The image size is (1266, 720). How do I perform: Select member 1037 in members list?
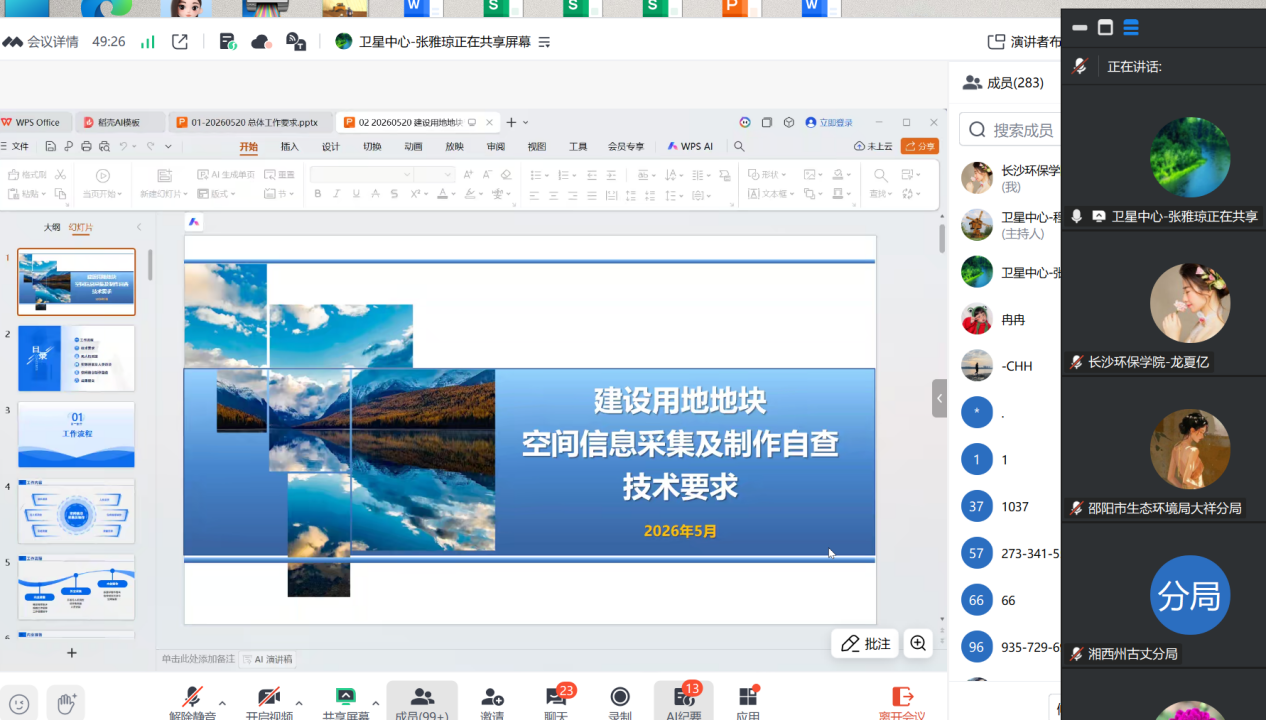(x=1010, y=507)
